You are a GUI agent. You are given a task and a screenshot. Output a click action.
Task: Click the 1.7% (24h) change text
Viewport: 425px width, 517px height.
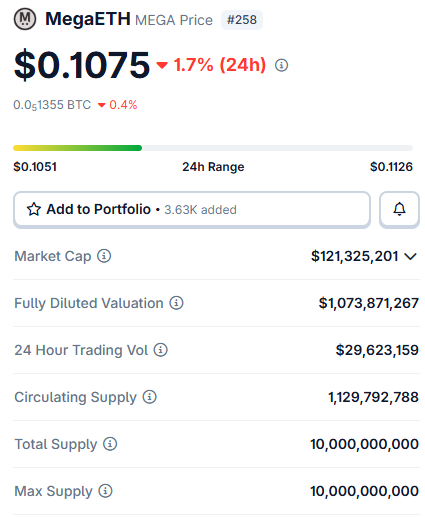220,65
